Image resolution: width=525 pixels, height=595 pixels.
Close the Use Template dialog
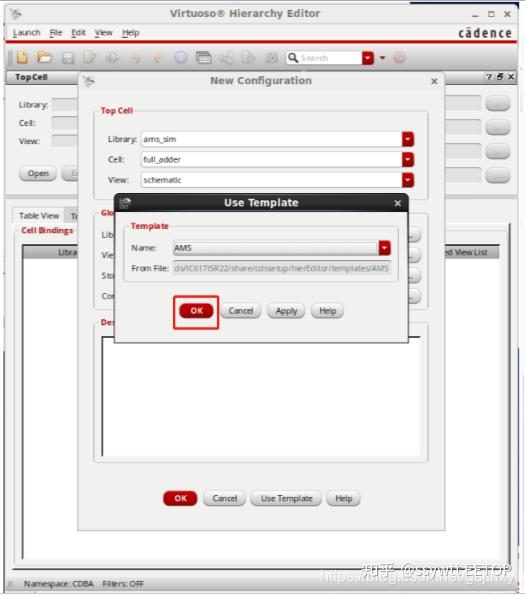pos(398,203)
